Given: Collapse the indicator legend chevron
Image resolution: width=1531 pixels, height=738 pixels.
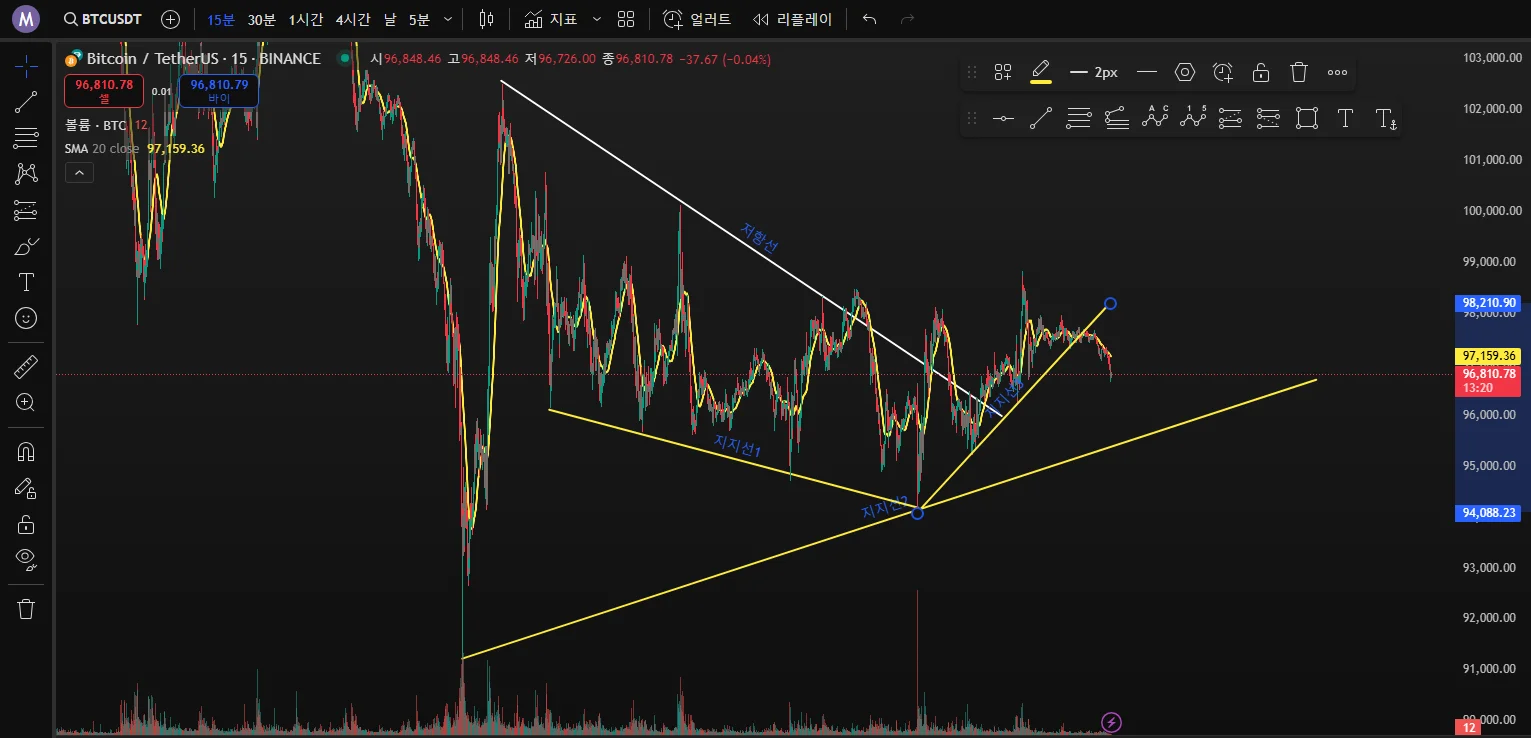Looking at the screenshot, I should click(x=79, y=173).
